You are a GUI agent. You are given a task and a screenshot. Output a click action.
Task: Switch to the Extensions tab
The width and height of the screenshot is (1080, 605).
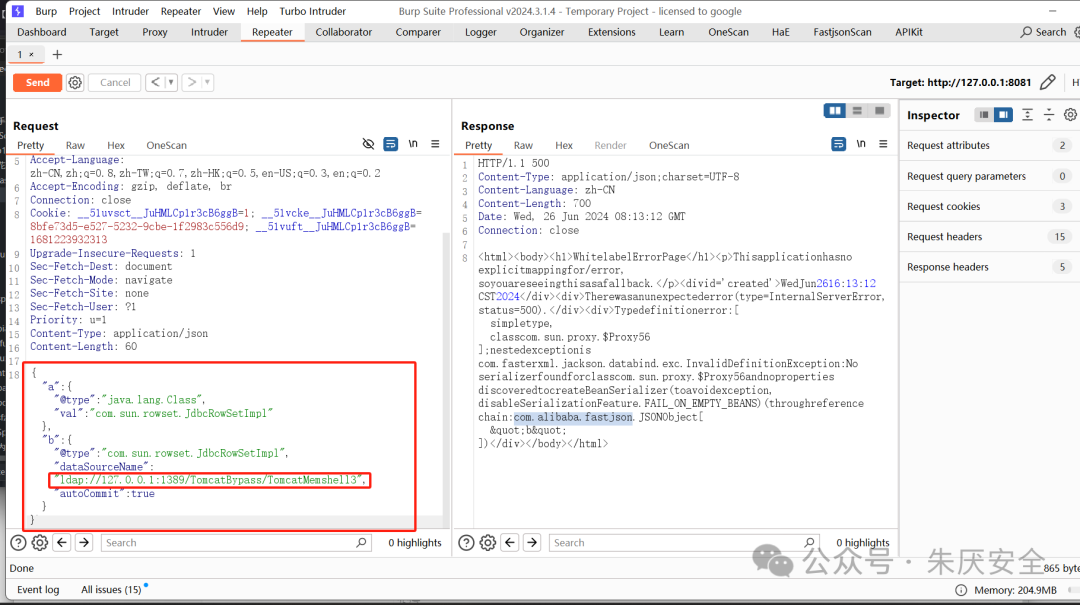pyautogui.click(x=612, y=32)
